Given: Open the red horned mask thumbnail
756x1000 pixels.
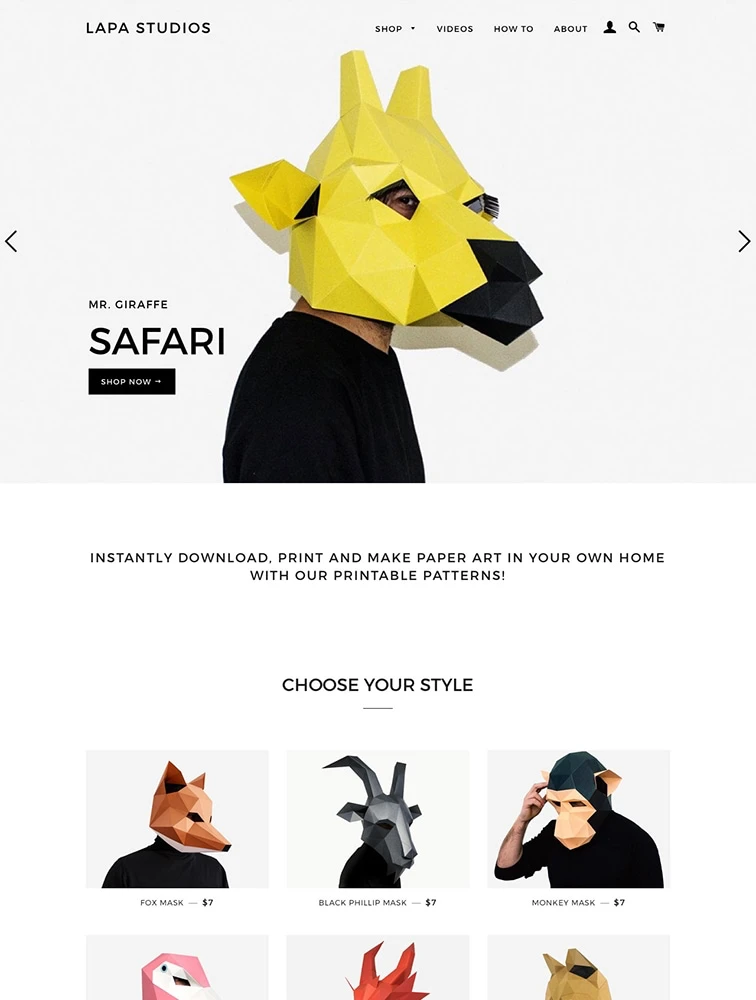Looking at the screenshot, I should (x=378, y=967).
